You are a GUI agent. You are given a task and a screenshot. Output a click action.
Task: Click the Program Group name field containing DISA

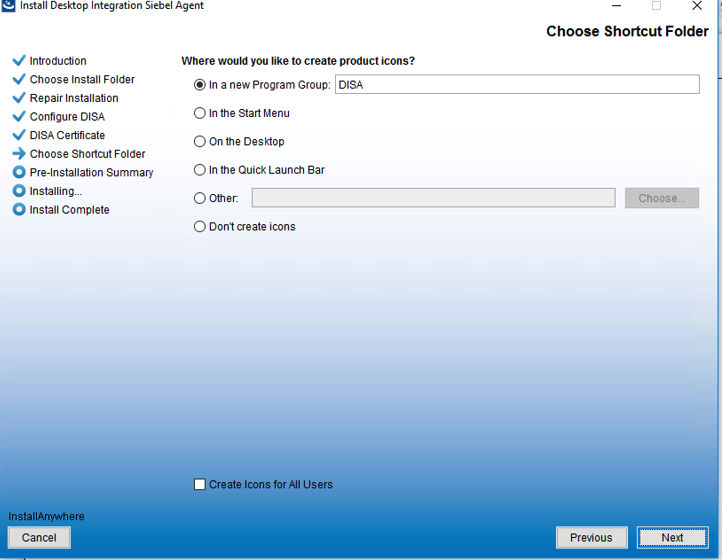[x=517, y=84]
